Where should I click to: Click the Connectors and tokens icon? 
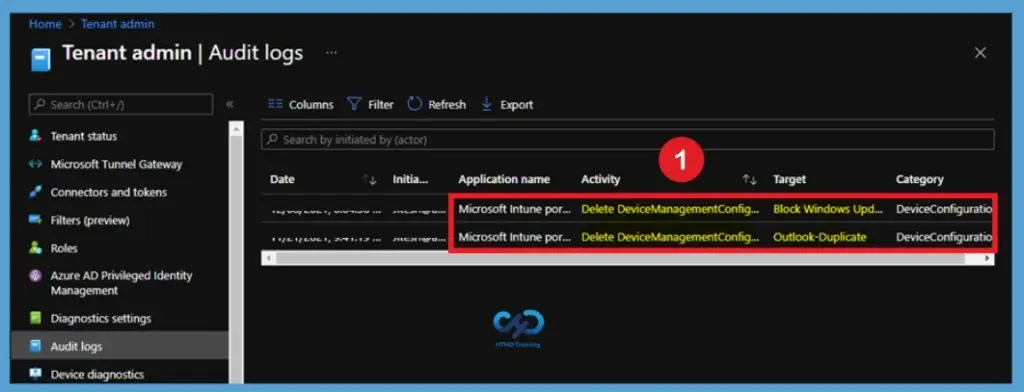click(35, 192)
